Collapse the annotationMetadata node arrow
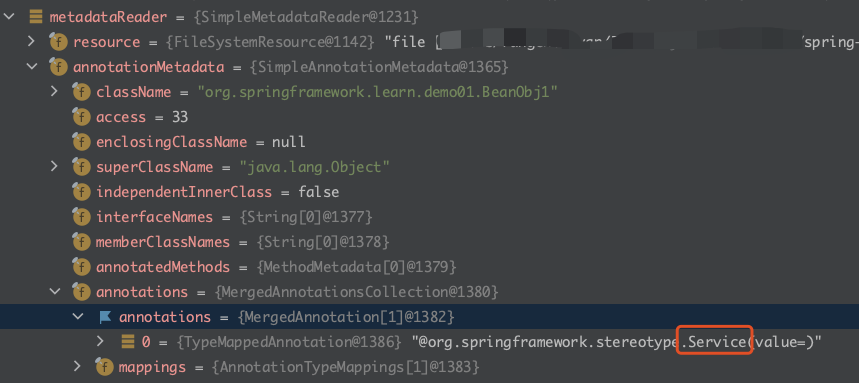Image resolution: width=859 pixels, height=383 pixels. (x=32, y=67)
